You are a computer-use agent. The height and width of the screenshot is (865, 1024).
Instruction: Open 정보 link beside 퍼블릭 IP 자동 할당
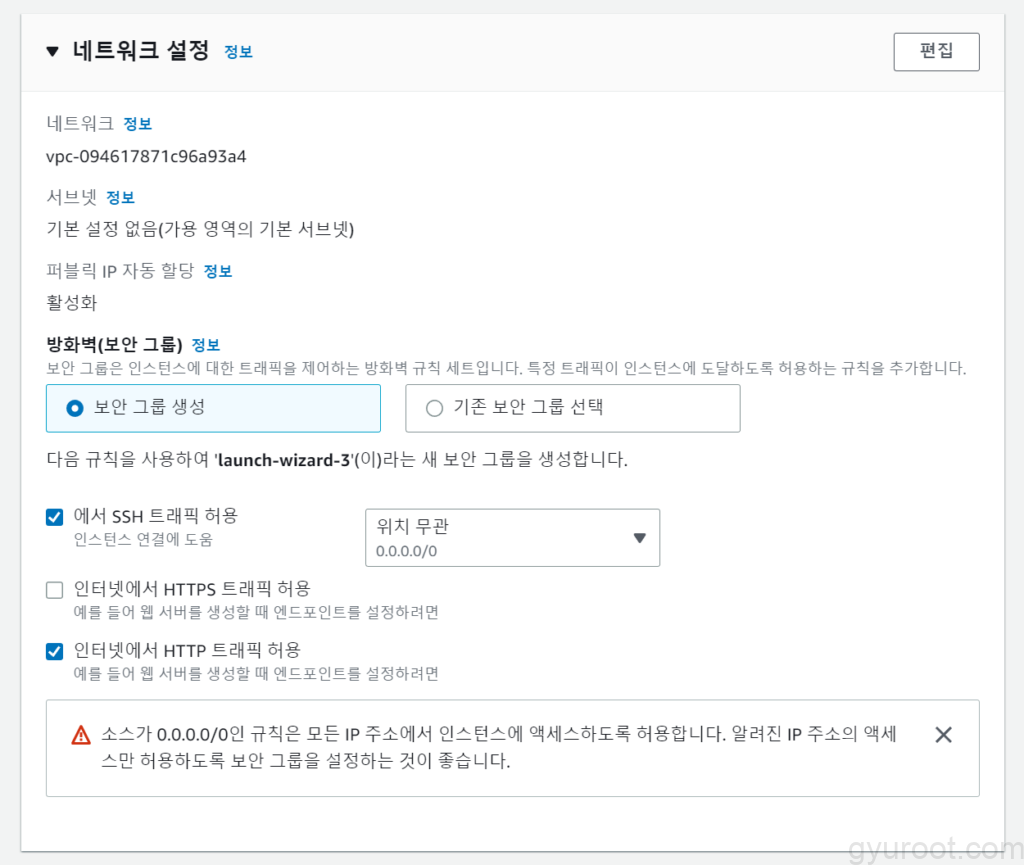(218, 271)
